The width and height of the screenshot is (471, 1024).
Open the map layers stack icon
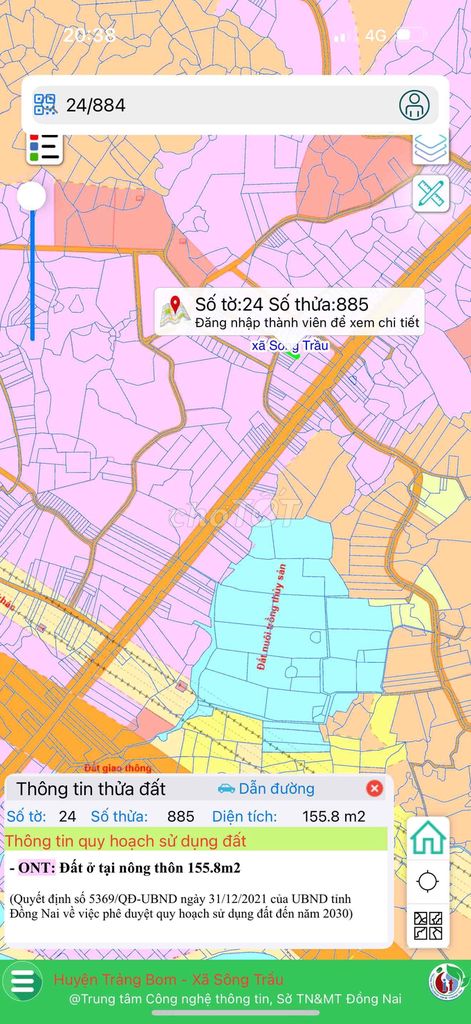point(430,148)
